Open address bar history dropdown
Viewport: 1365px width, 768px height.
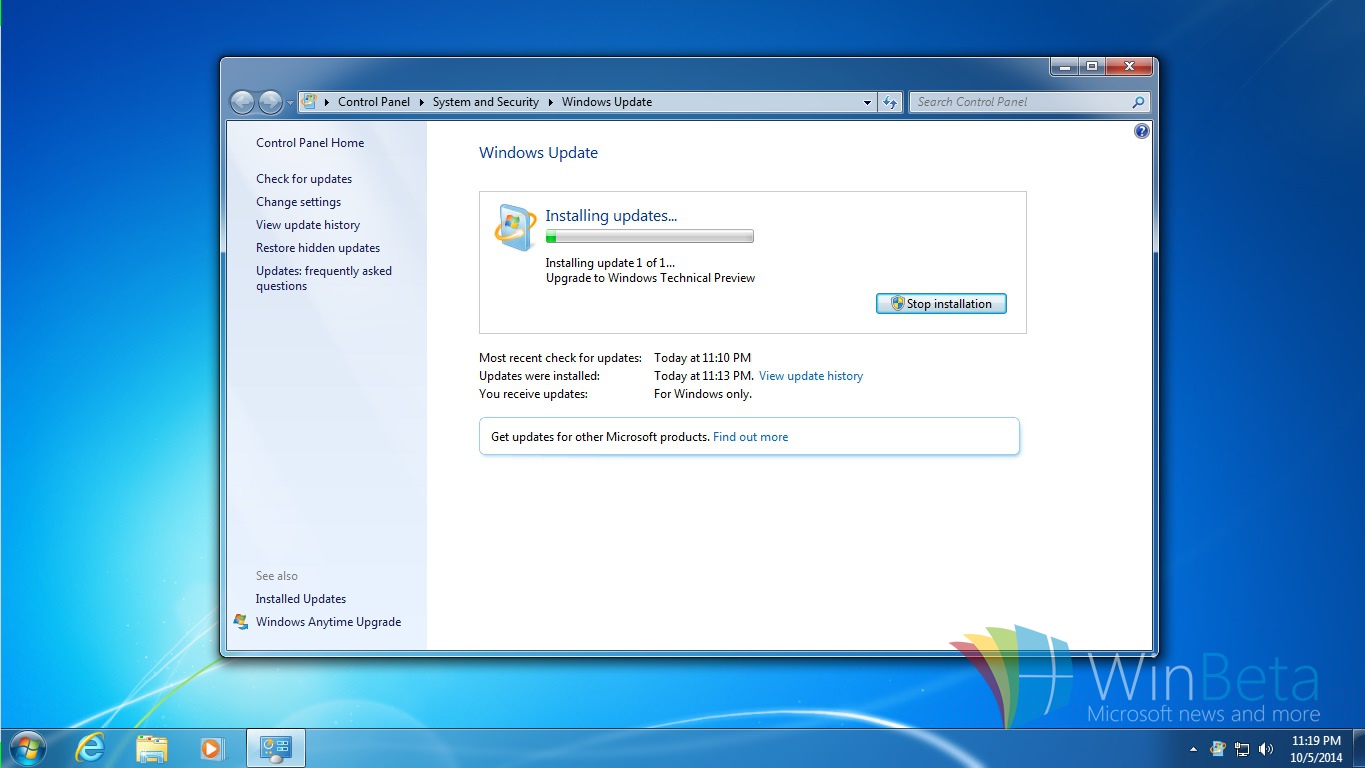coord(867,102)
